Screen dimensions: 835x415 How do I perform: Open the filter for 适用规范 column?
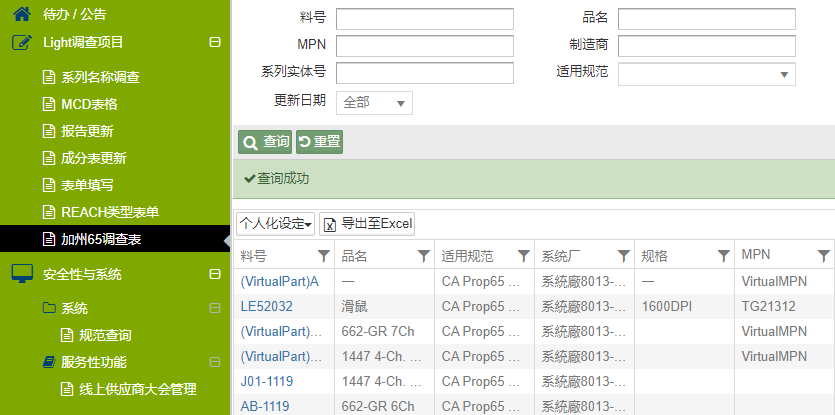pos(523,255)
